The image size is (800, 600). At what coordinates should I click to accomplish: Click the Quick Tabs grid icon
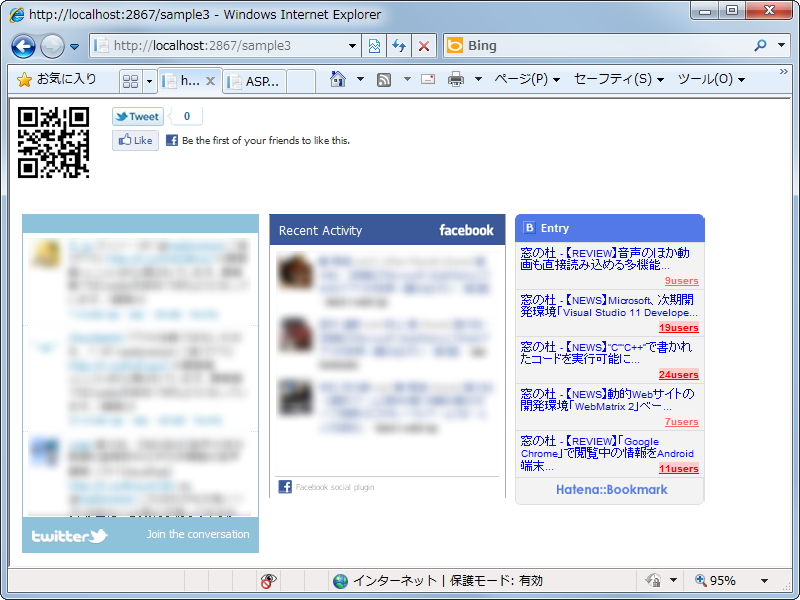pos(131,81)
